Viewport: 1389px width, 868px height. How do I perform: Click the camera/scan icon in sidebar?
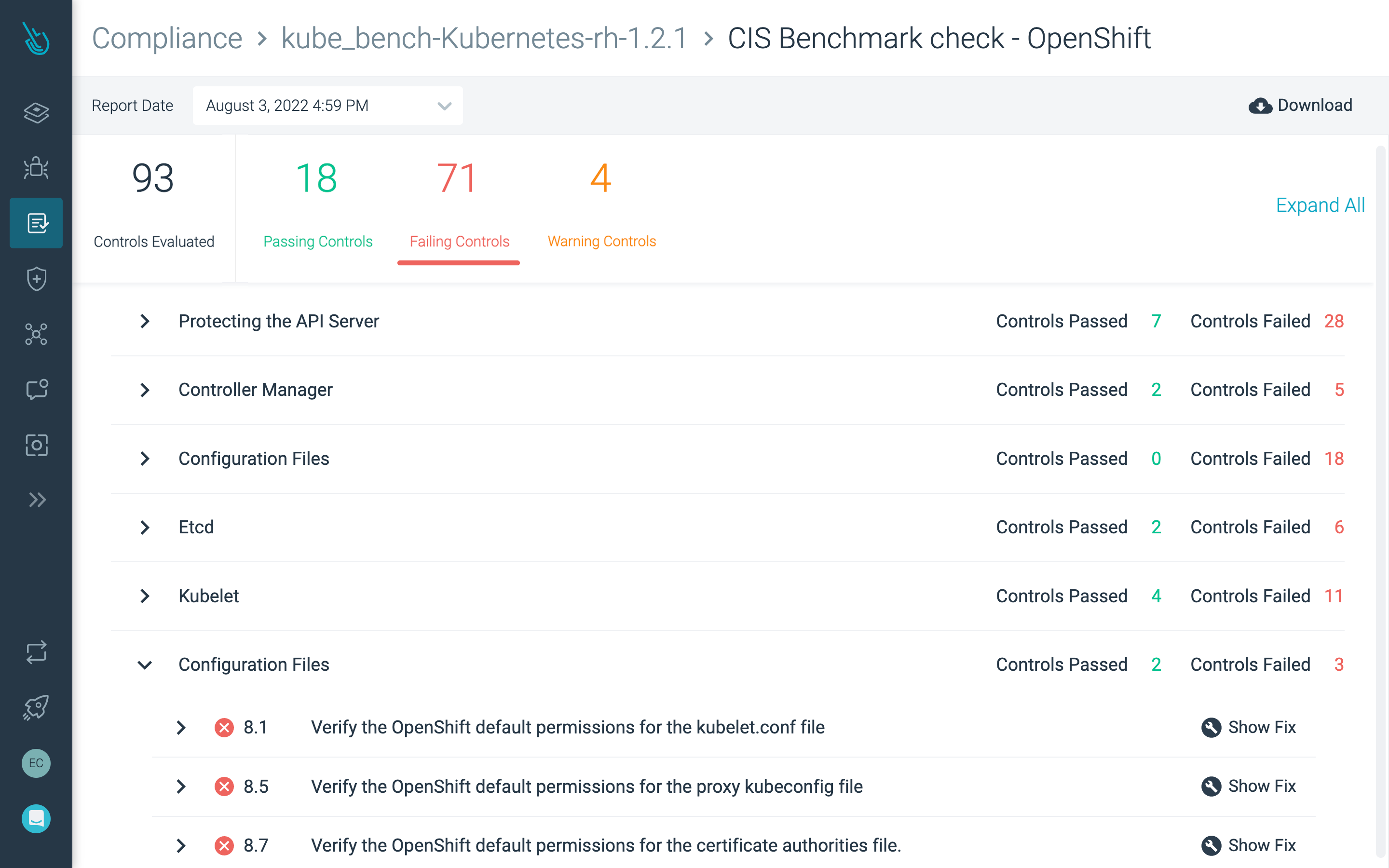[x=36, y=444]
